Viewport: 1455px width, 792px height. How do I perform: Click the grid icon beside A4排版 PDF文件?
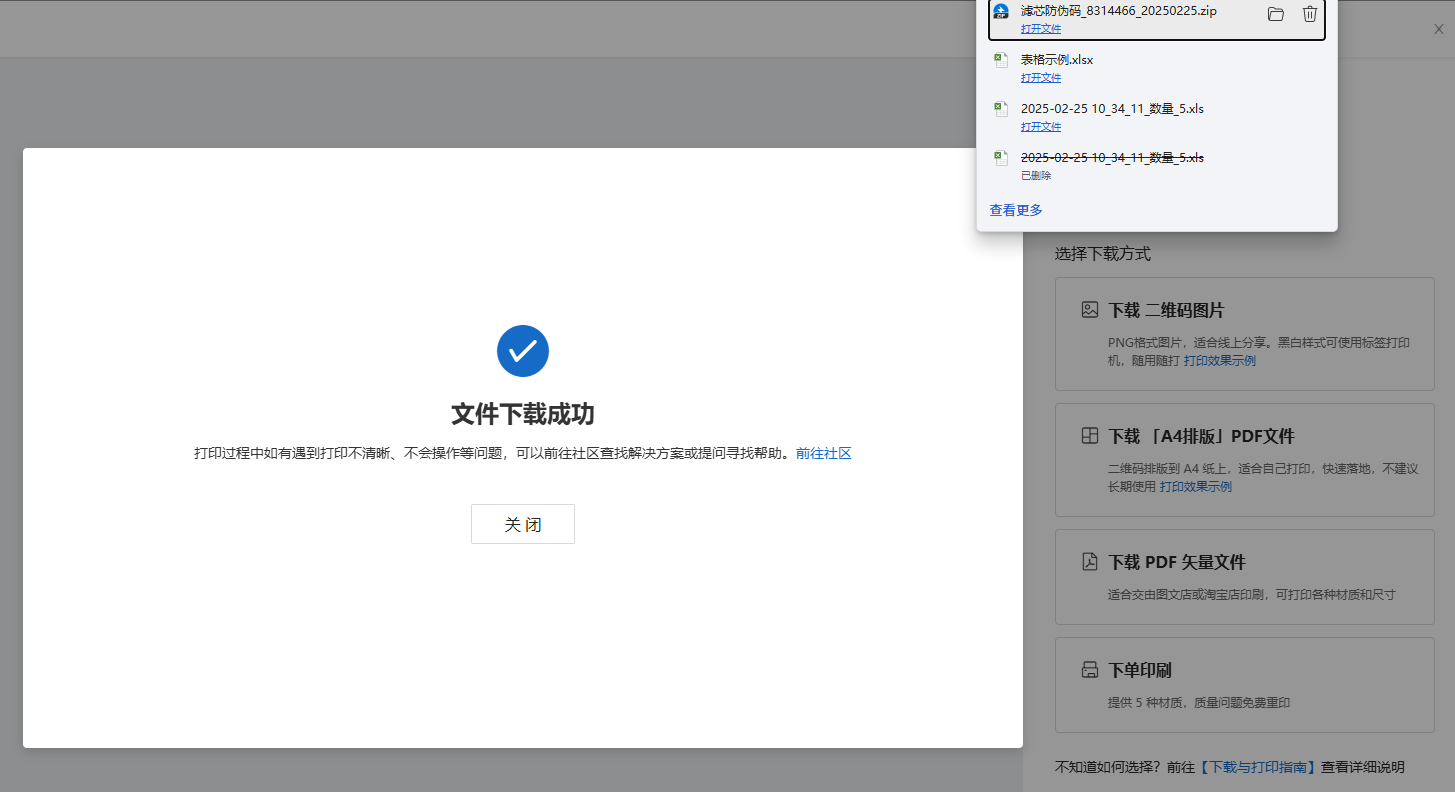[x=1090, y=436]
